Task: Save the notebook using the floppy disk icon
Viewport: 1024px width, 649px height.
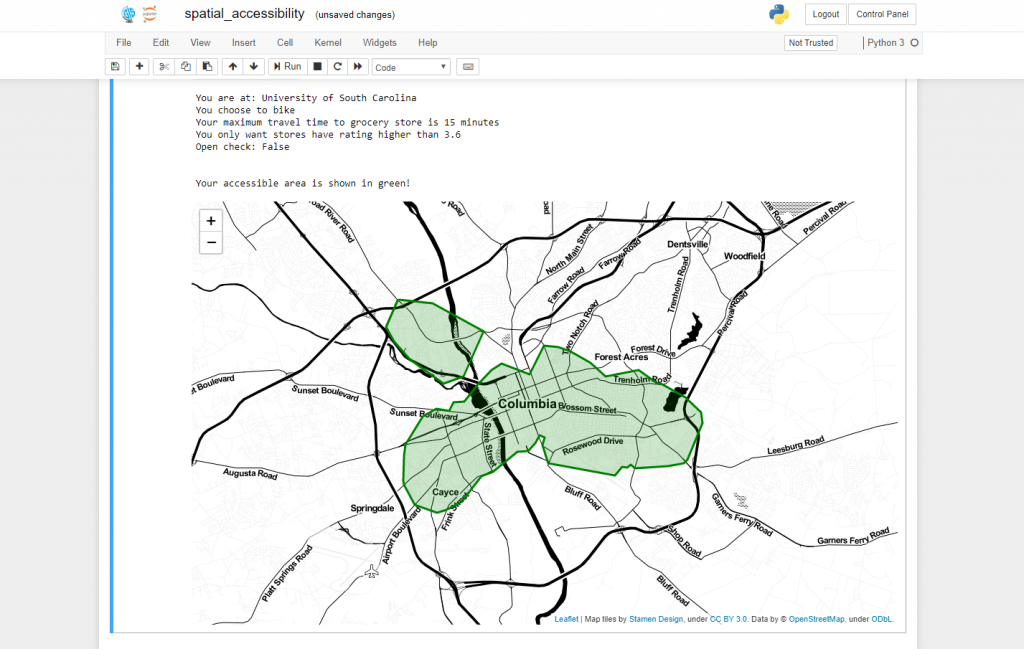Action: 115,66
